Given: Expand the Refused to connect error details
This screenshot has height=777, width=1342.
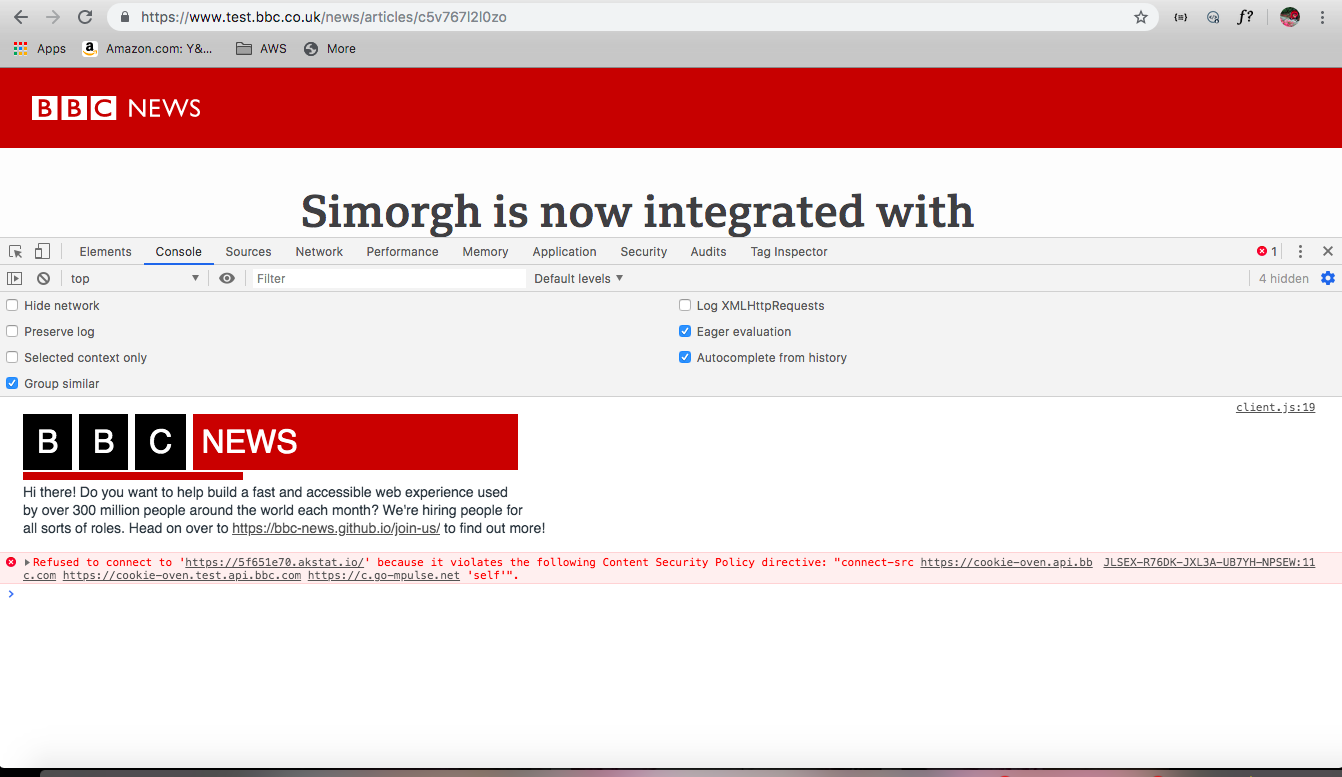Looking at the screenshot, I should point(25,561).
